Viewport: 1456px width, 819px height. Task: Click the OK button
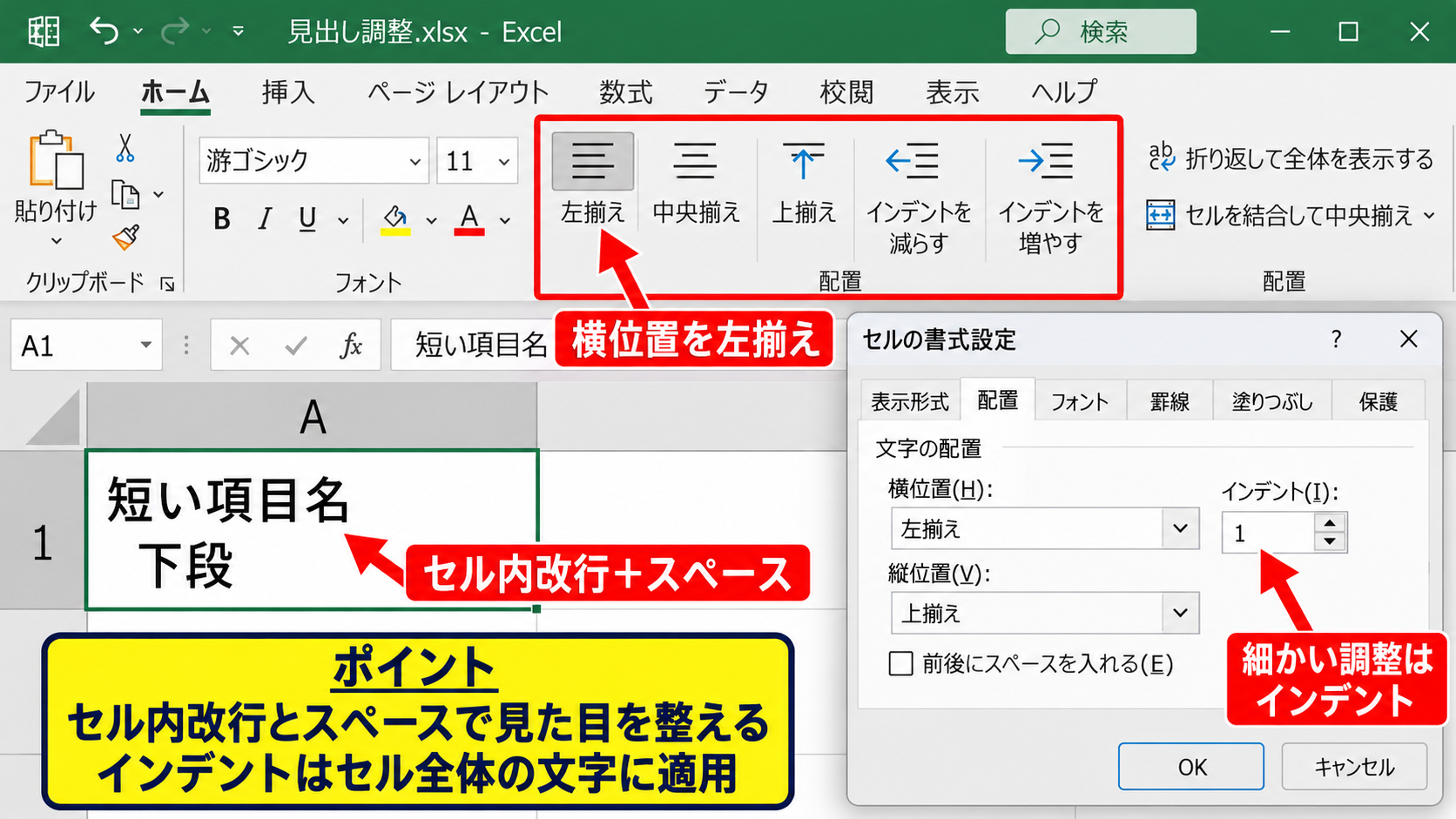pyautogui.click(x=1190, y=767)
